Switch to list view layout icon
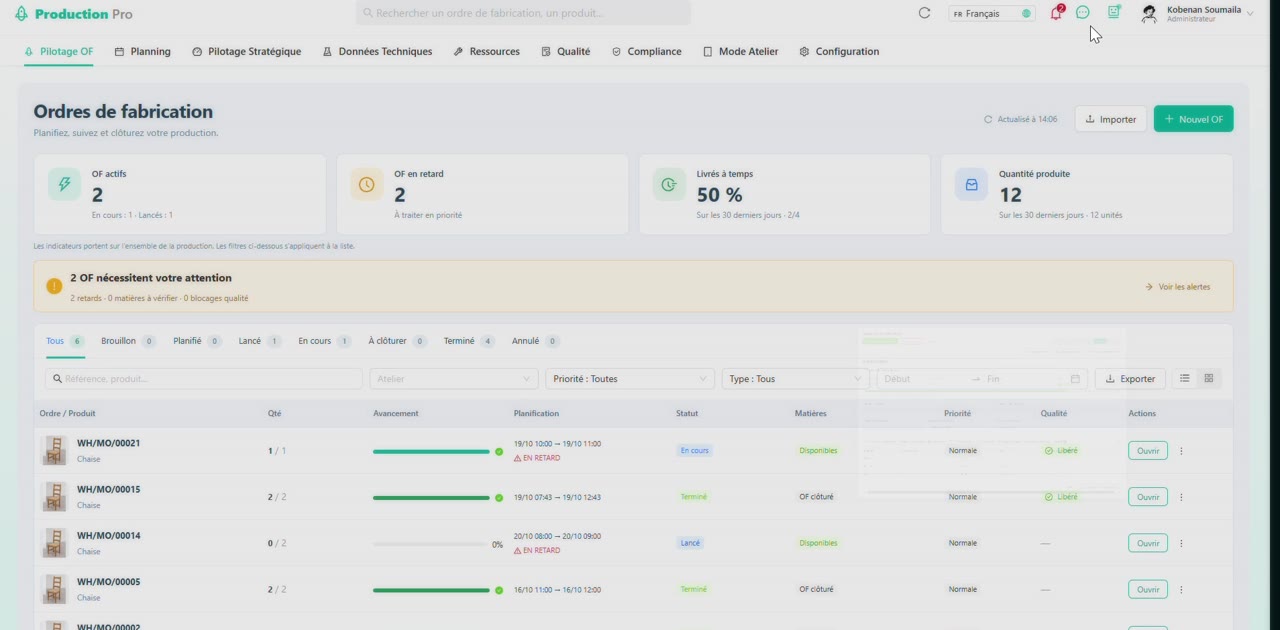This screenshot has height=630, width=1280. pos(1185,379)
